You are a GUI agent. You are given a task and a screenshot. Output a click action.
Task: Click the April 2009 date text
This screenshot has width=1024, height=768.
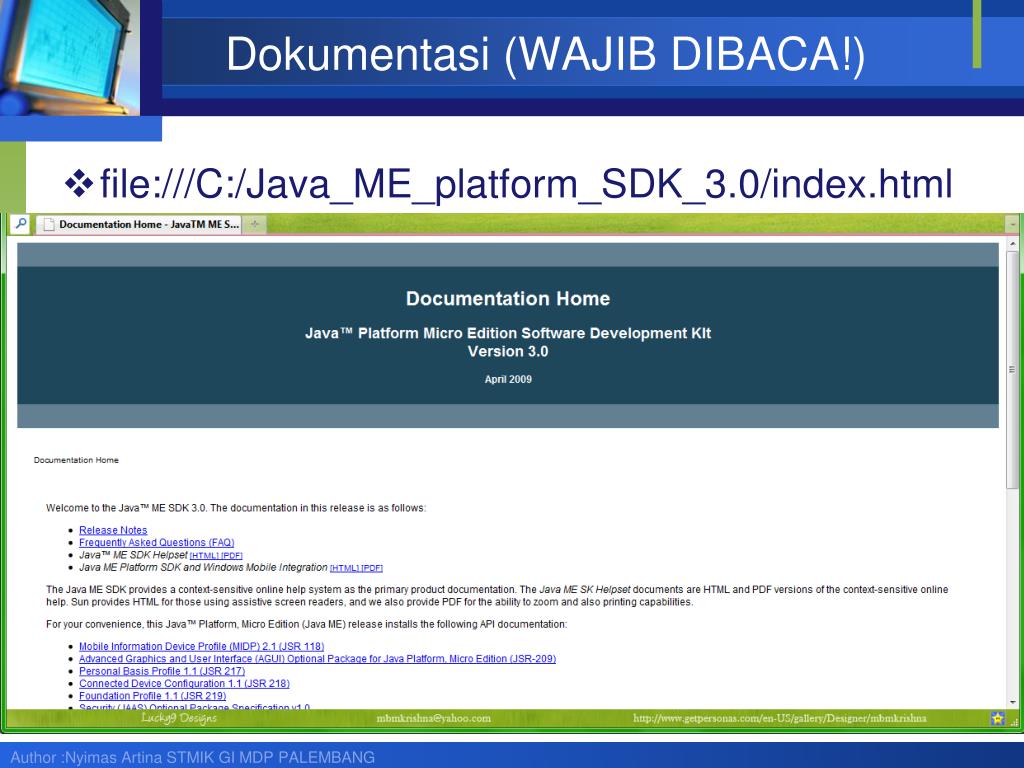tap(508, 379)
